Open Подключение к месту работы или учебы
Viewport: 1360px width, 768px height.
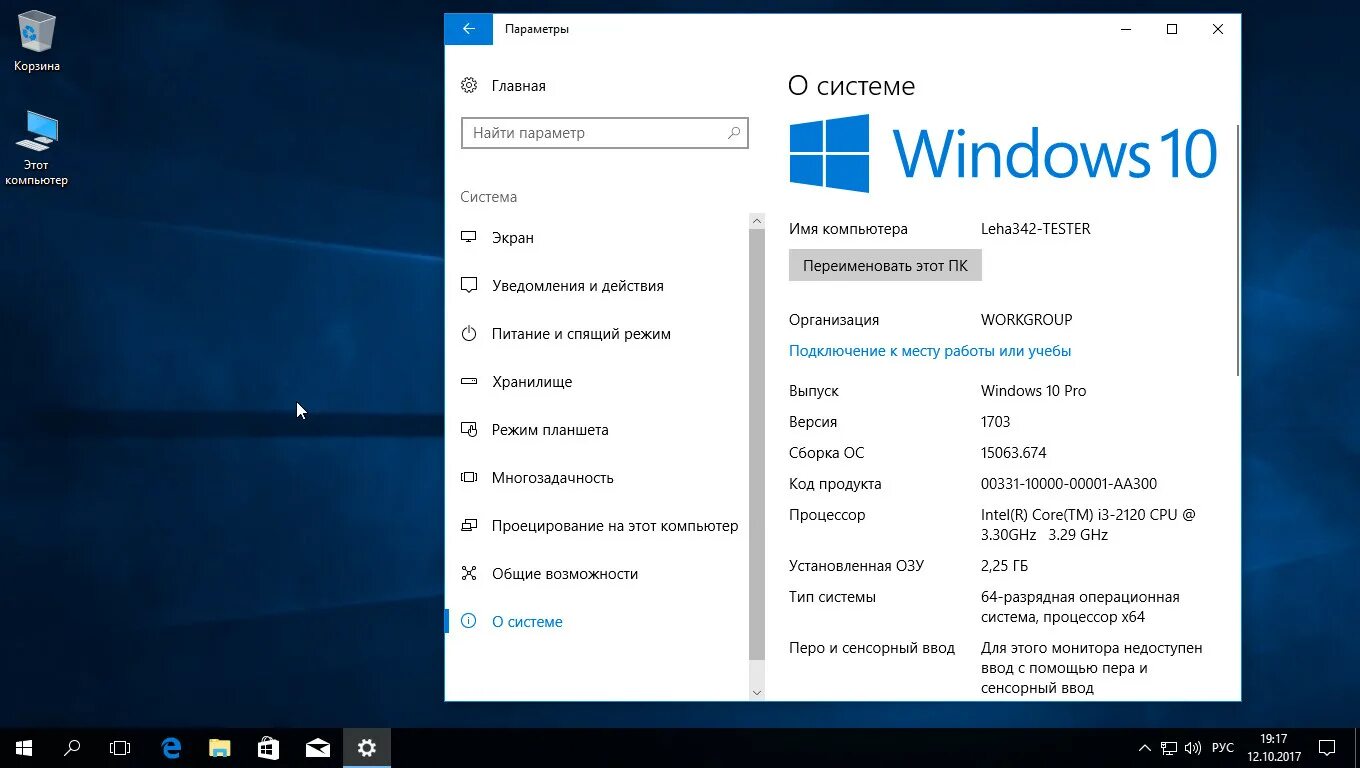930,351
